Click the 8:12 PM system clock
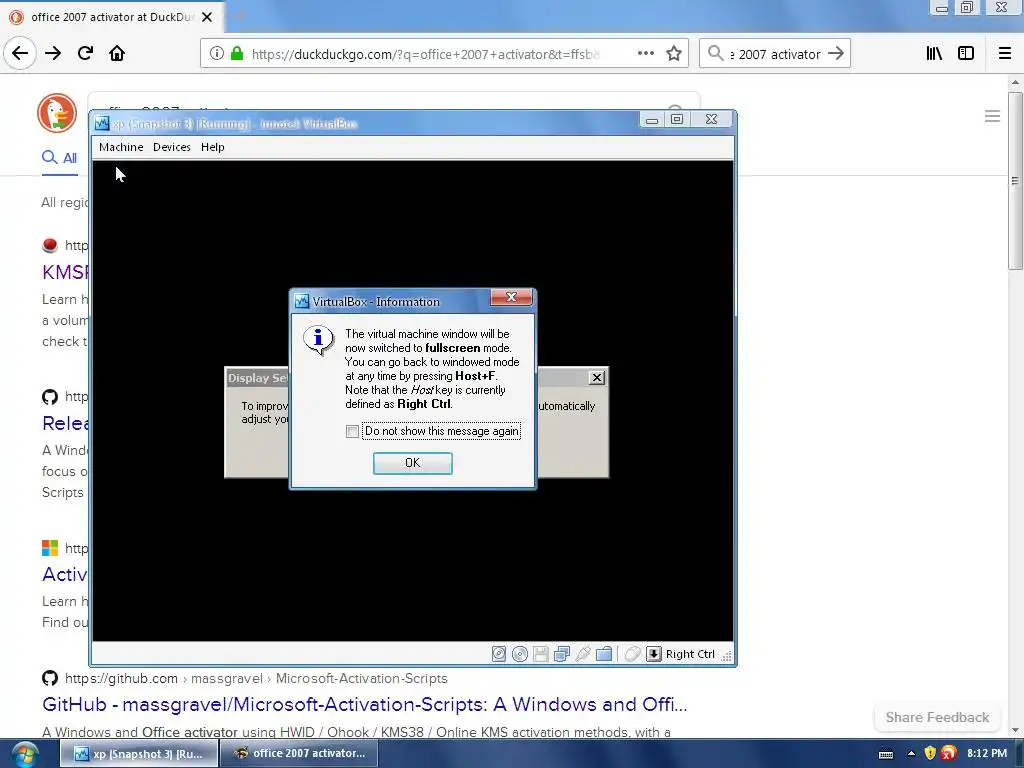The height and width of the screenshot is (768, 1024). tap(987, 754)
